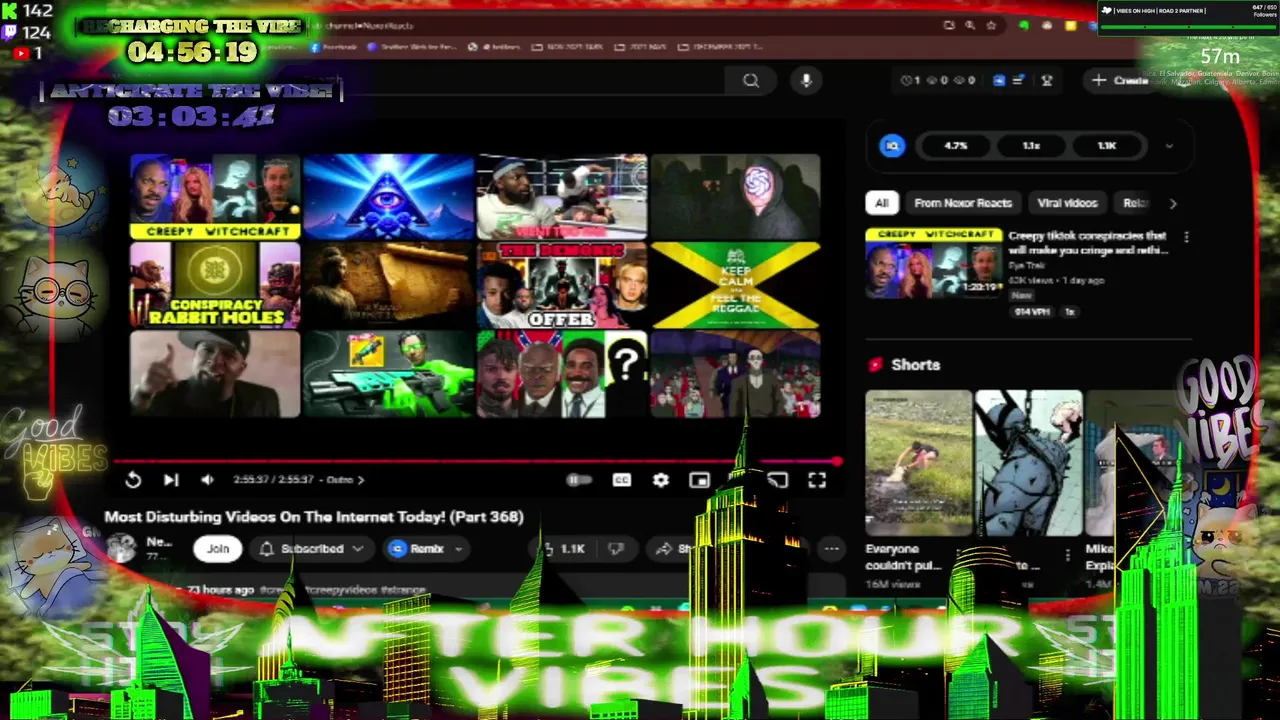Click the 1.1x stats pill
The width and height of the screenshot is (1280, 720).
click(x=1031, y=146)
